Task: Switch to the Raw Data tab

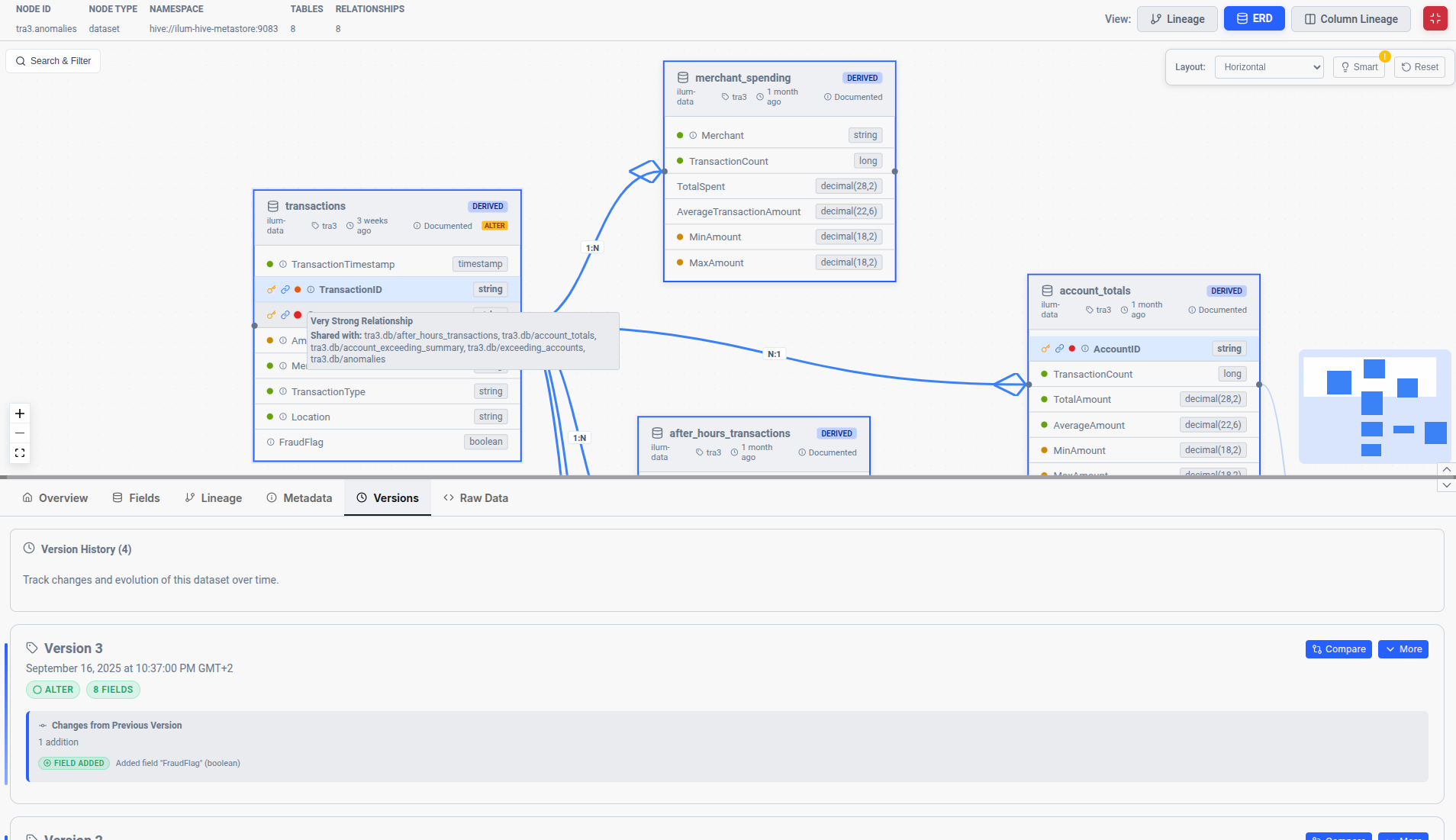Action: point(475,498)
